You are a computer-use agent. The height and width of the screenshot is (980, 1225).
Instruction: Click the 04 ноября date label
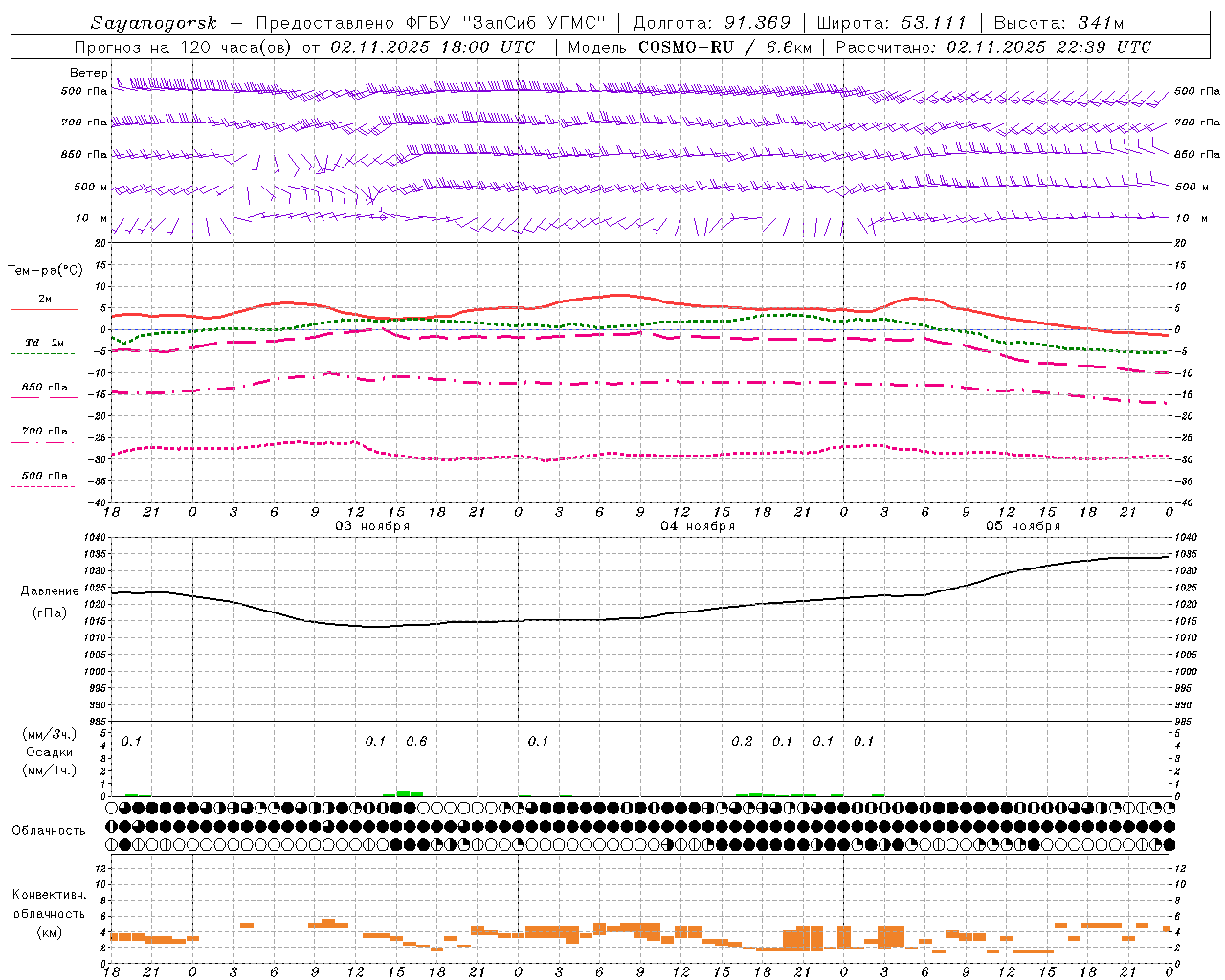[698, 525]
